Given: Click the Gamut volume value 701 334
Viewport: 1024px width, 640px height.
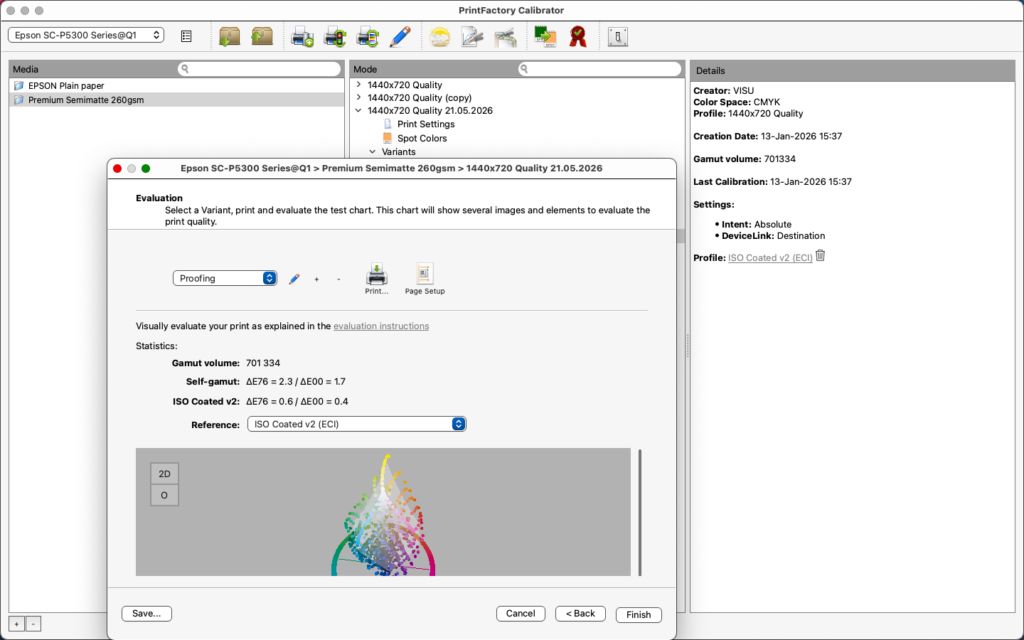Looking at the screenshot, I should tap(263, 363).
